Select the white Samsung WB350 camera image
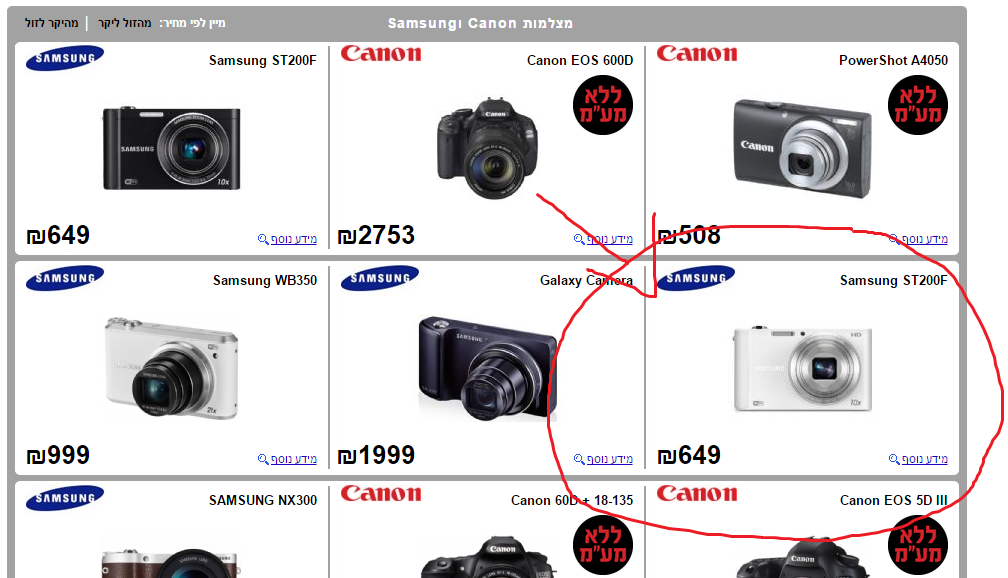Screen dimensions: 1008x578 pyautogui.click(x=172, y=368)
